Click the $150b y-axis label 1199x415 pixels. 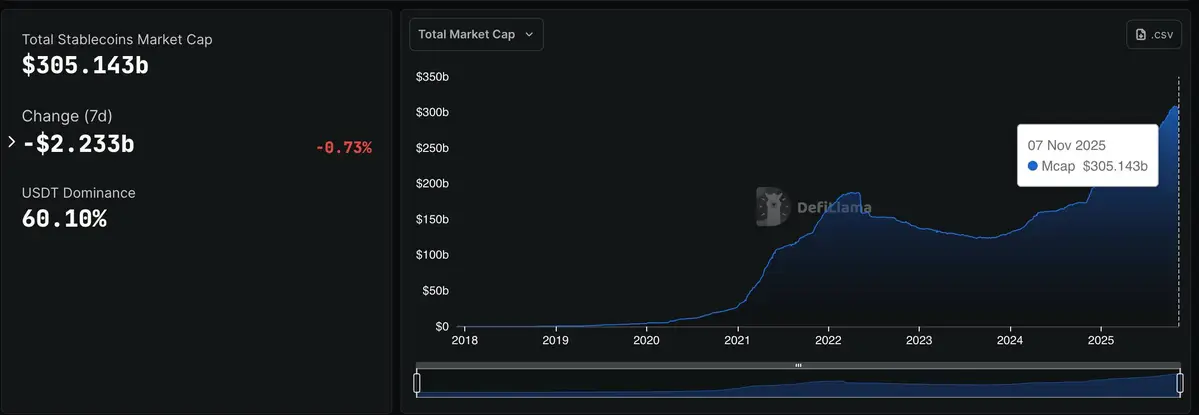pyautogui.click(x=432, y=219)
